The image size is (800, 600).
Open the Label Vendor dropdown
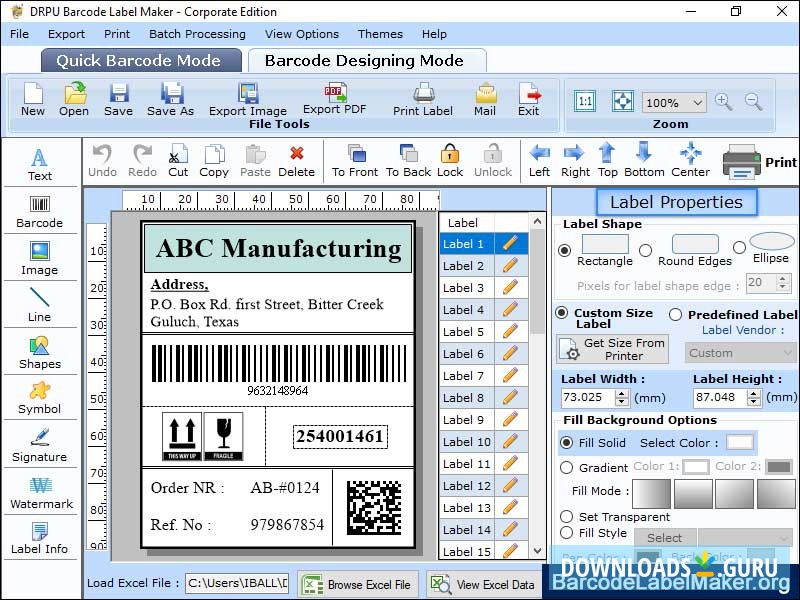tap(740, 352)
